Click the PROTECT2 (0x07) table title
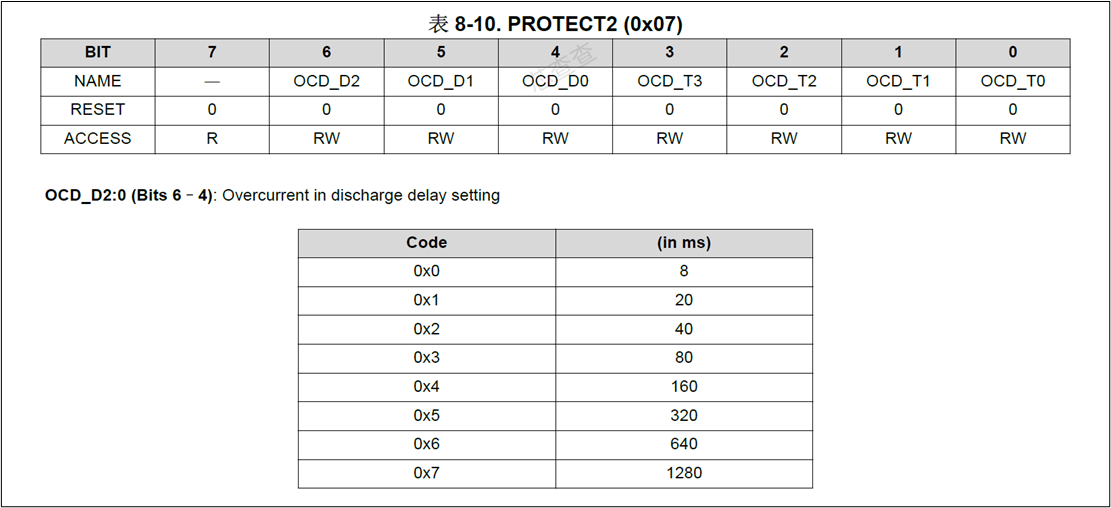This screenshot has width=1111, height=508. (555, 24)
